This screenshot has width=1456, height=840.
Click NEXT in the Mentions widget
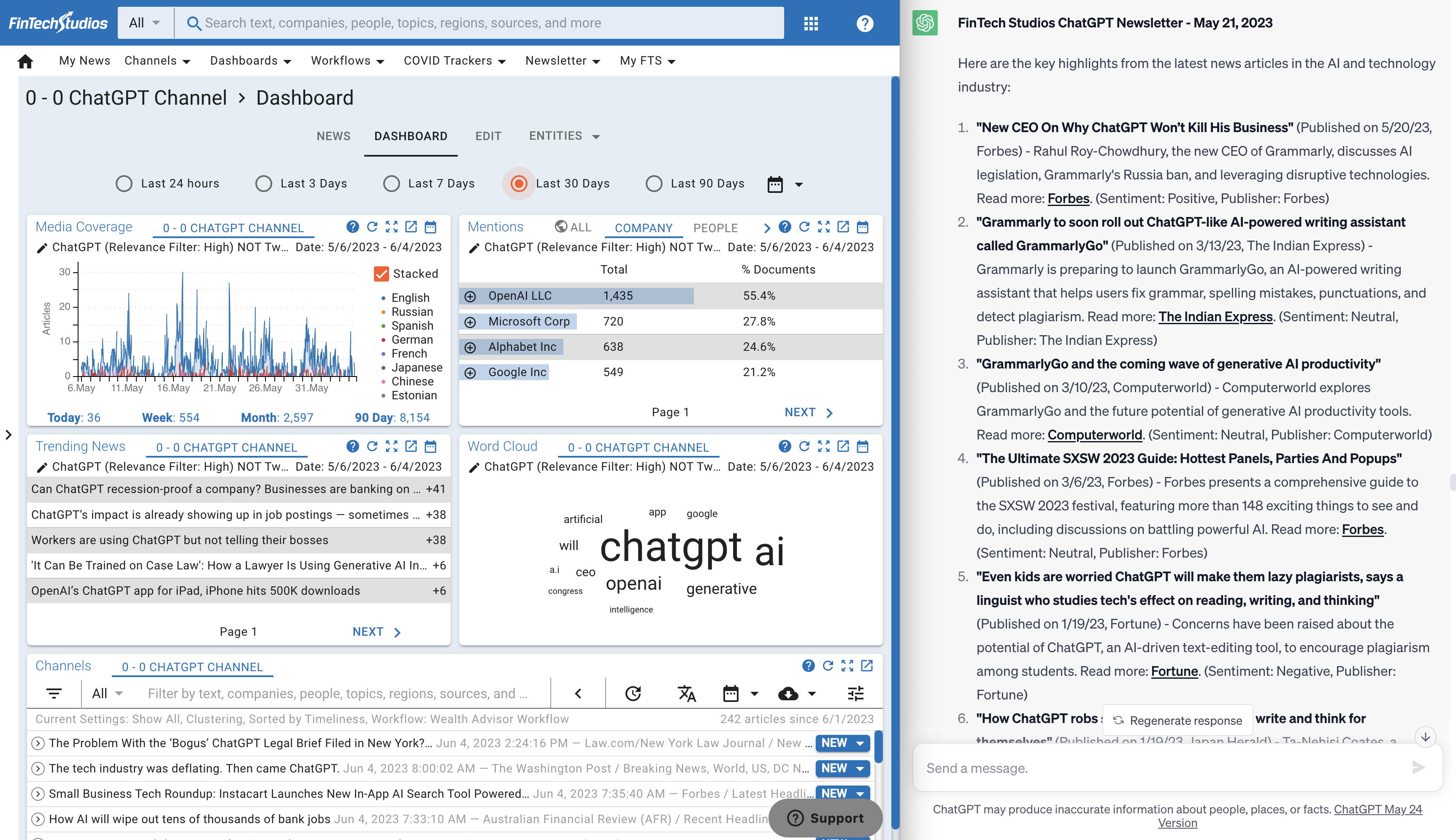[x=809, y=412]
